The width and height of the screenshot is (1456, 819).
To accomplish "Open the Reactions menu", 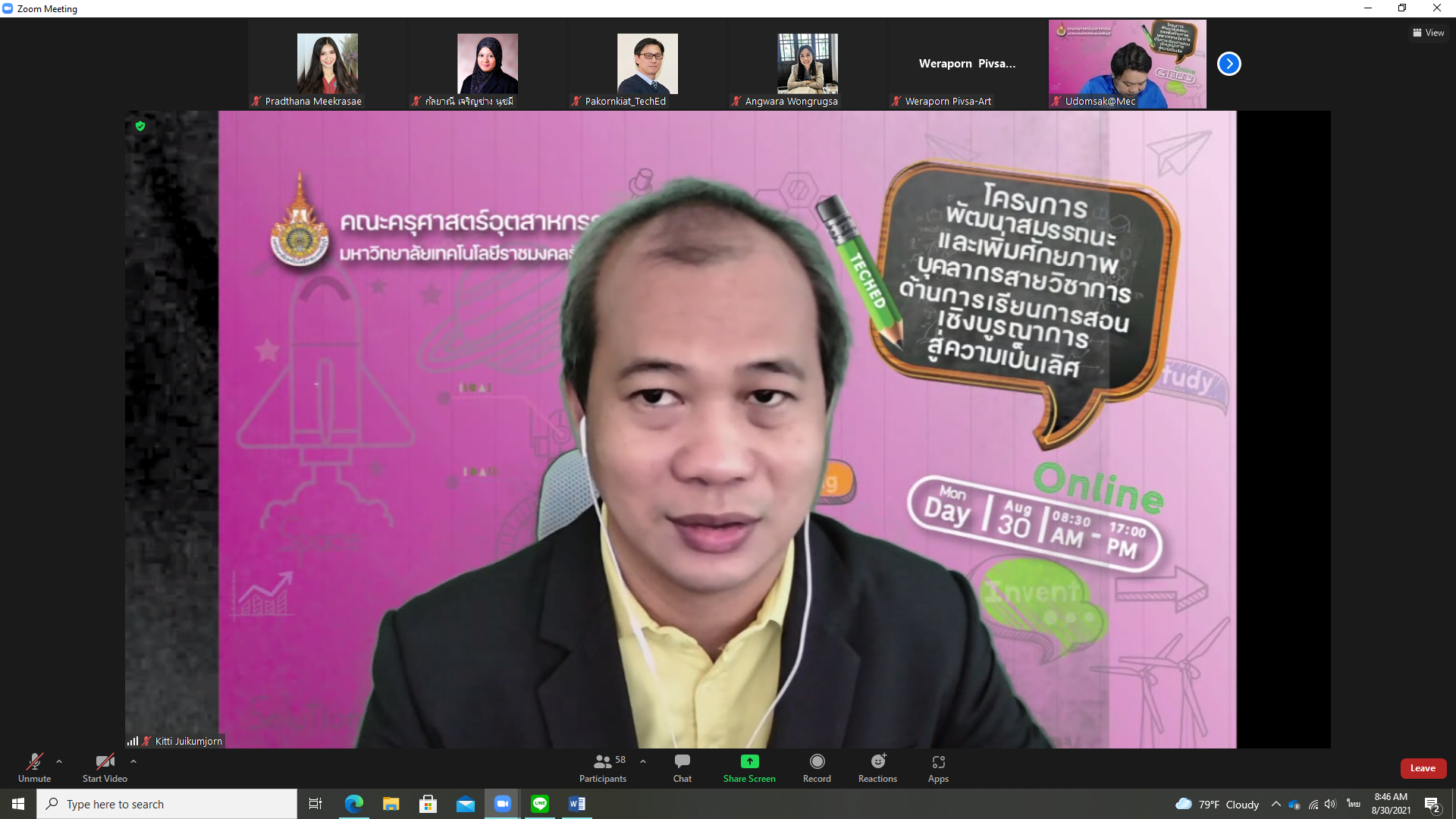I will pyautogui.click(x=877, y=767).
